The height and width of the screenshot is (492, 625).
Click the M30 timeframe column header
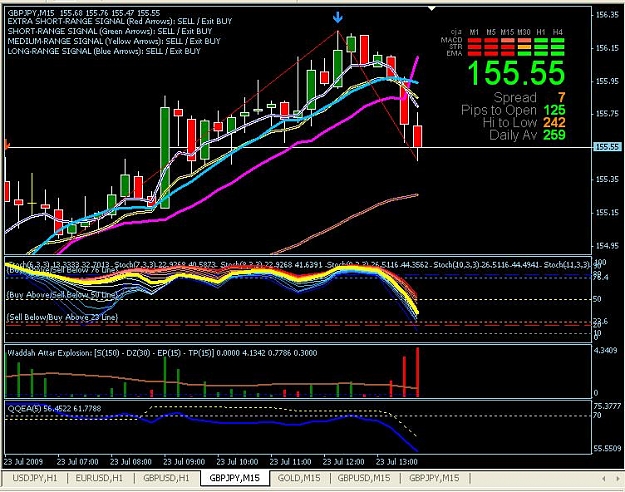[524, 32]
